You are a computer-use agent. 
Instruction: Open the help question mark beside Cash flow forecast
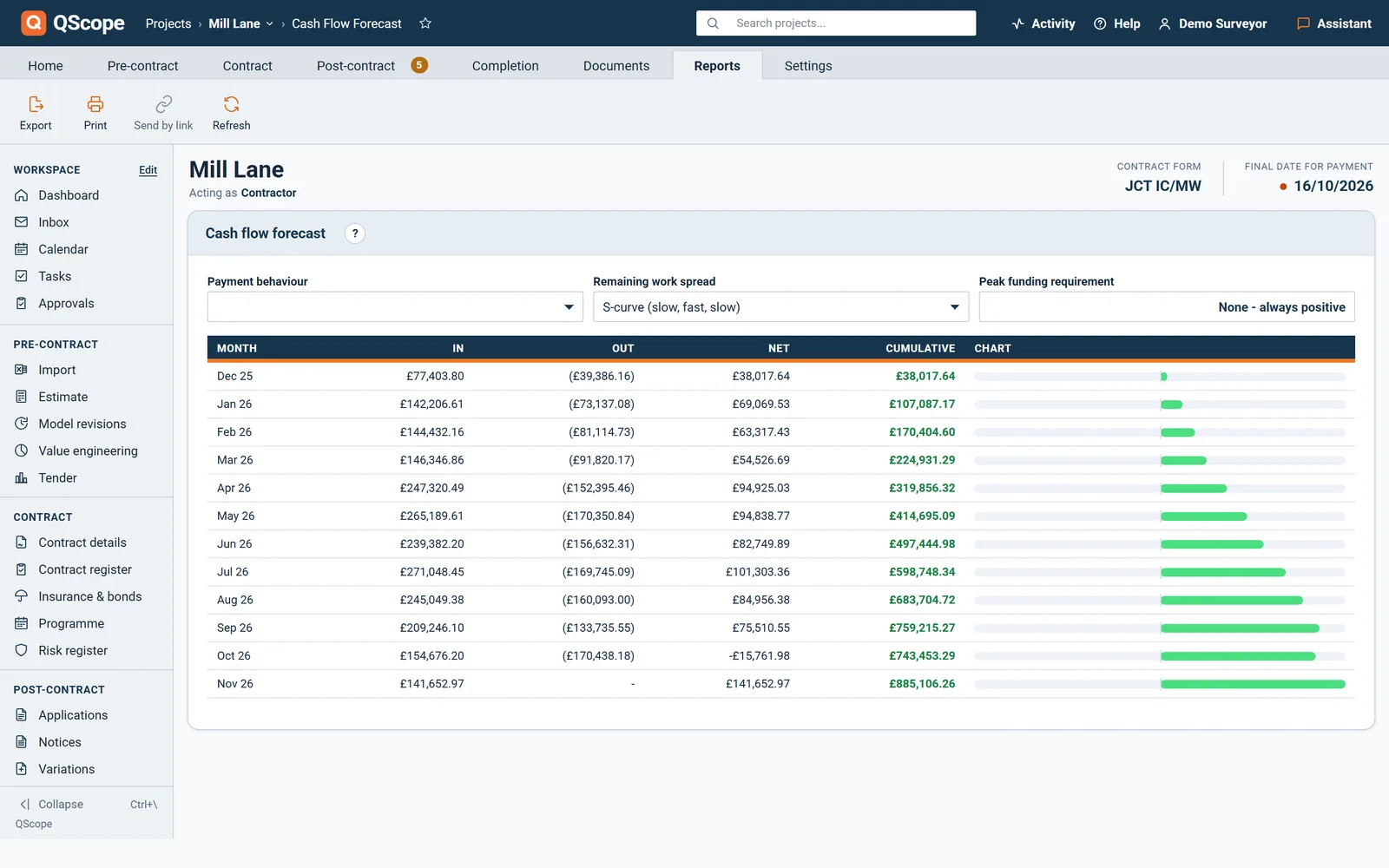[x=355, y=233]
